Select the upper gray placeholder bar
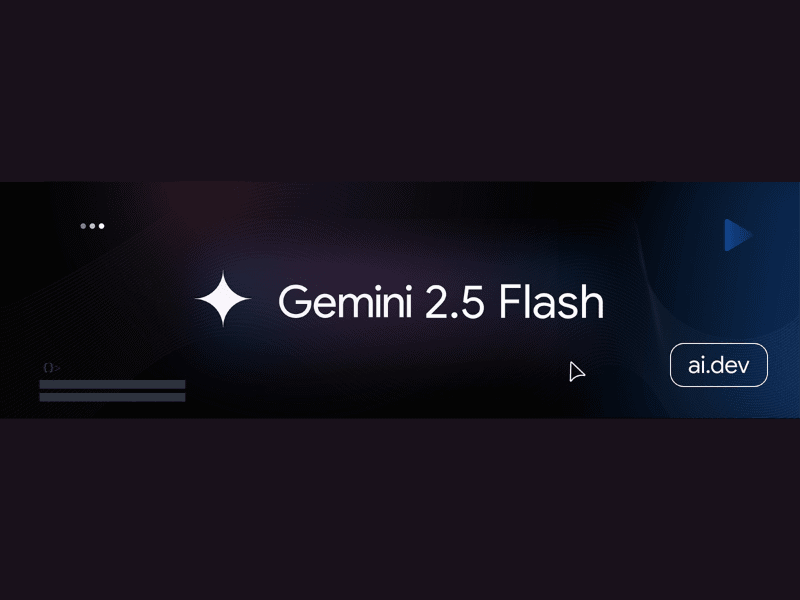 click(x=112, y=384)
